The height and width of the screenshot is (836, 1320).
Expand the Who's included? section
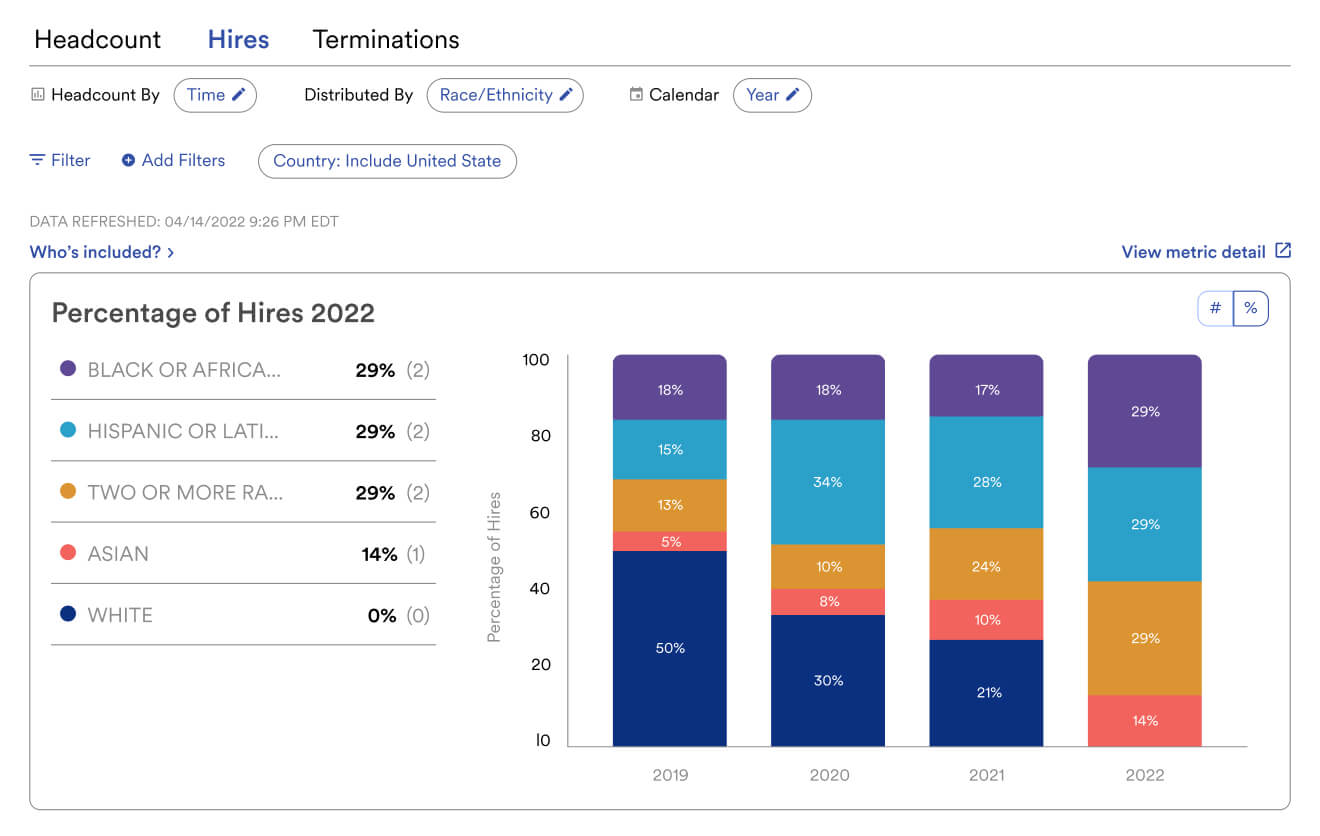pyautogui.click(x=102, y=252)
